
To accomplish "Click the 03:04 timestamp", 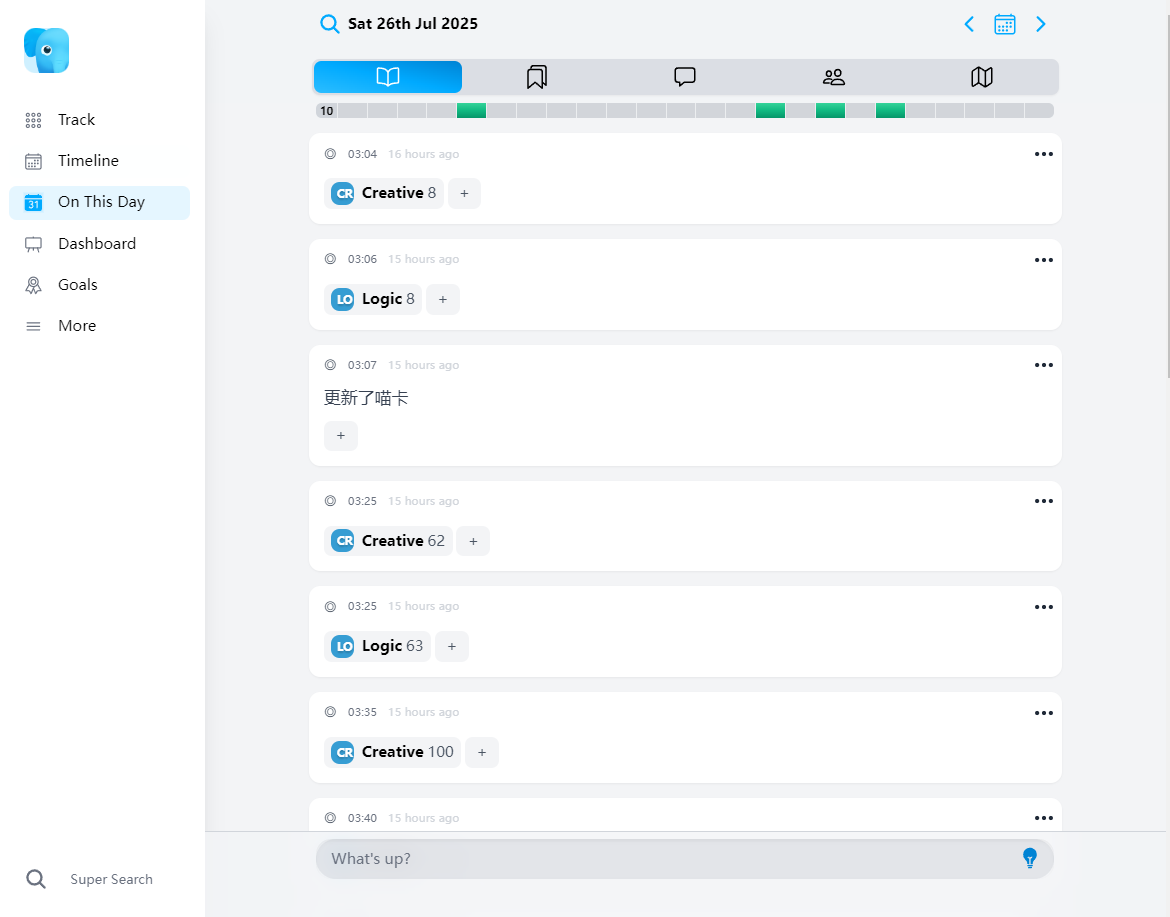I will (362, 154).
